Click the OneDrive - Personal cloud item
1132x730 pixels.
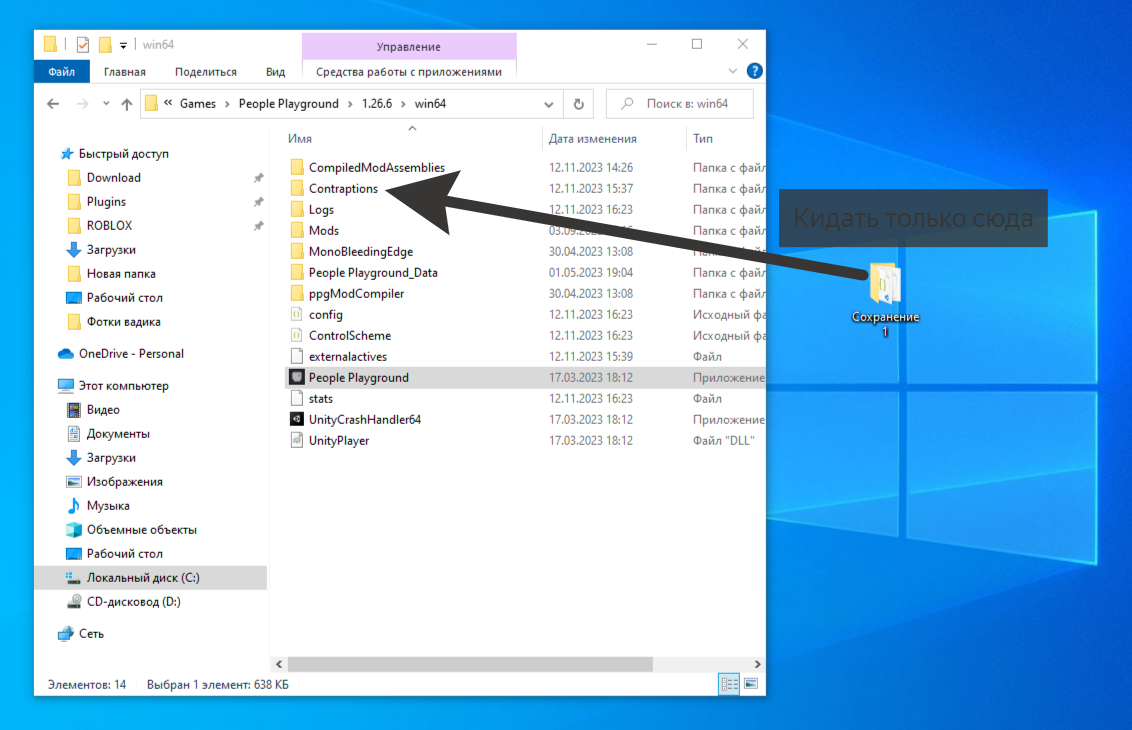[x=131, y=353]
